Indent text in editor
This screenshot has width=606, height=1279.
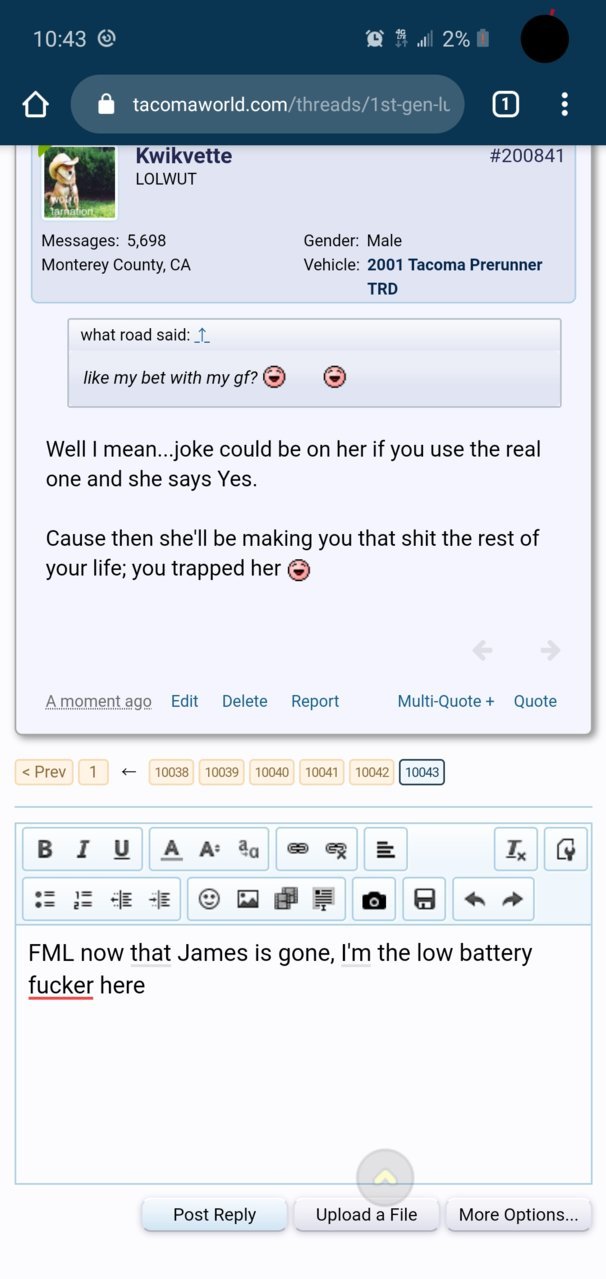click(159, 900)
